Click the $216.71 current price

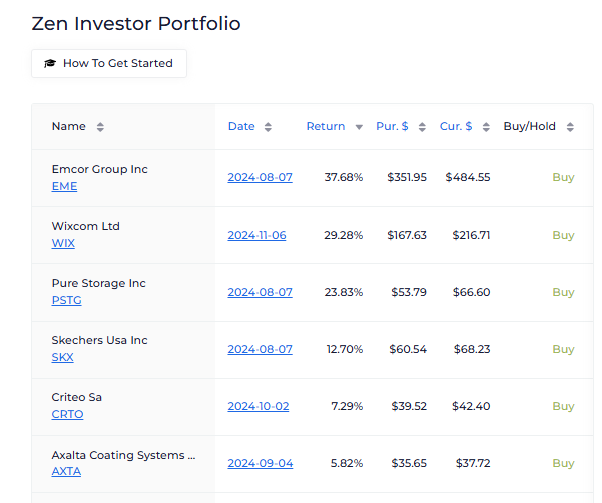471,235
